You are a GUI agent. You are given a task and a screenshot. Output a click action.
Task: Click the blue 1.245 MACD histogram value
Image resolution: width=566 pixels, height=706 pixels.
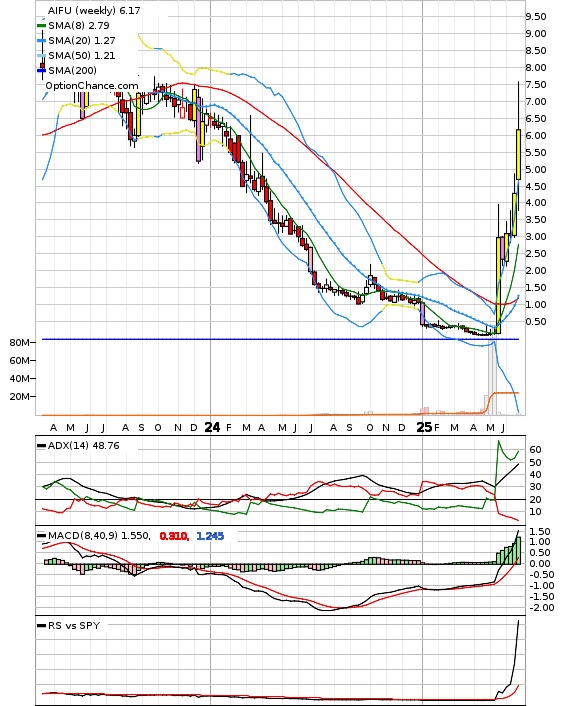click(x=210, y=536)
